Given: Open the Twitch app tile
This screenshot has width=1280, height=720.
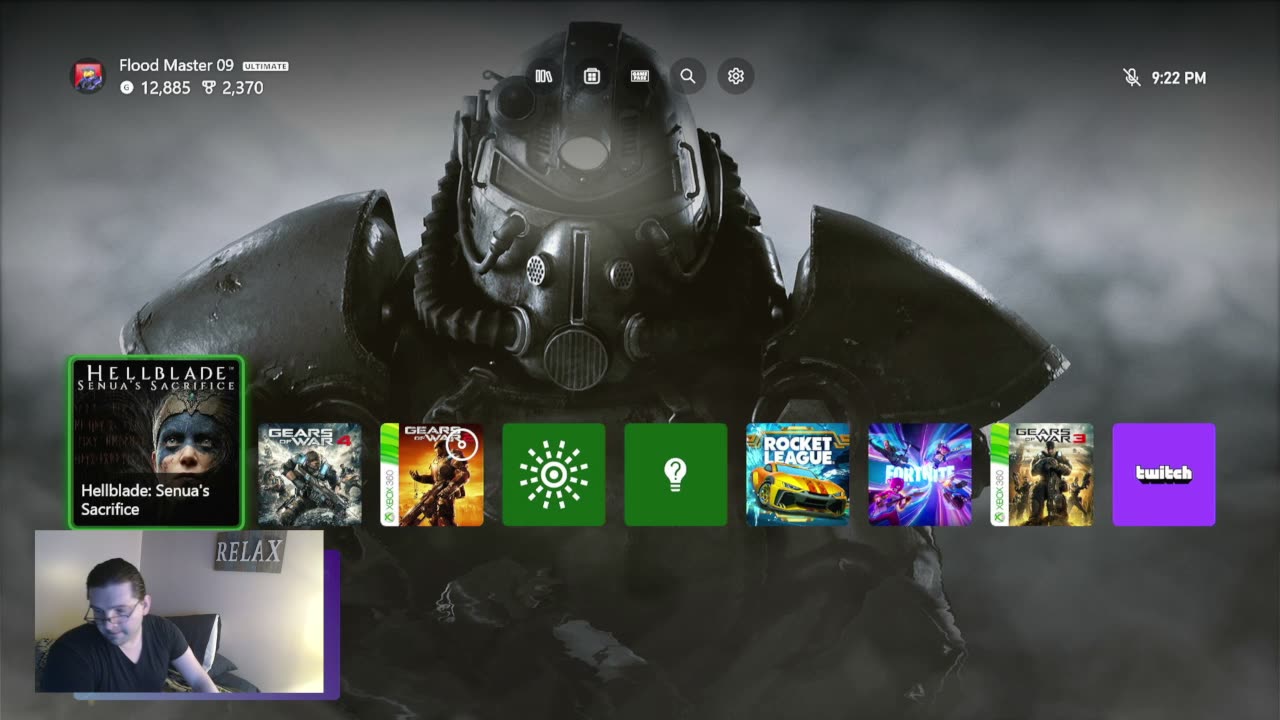Looking at the screenshot, I should [1164, 474].
